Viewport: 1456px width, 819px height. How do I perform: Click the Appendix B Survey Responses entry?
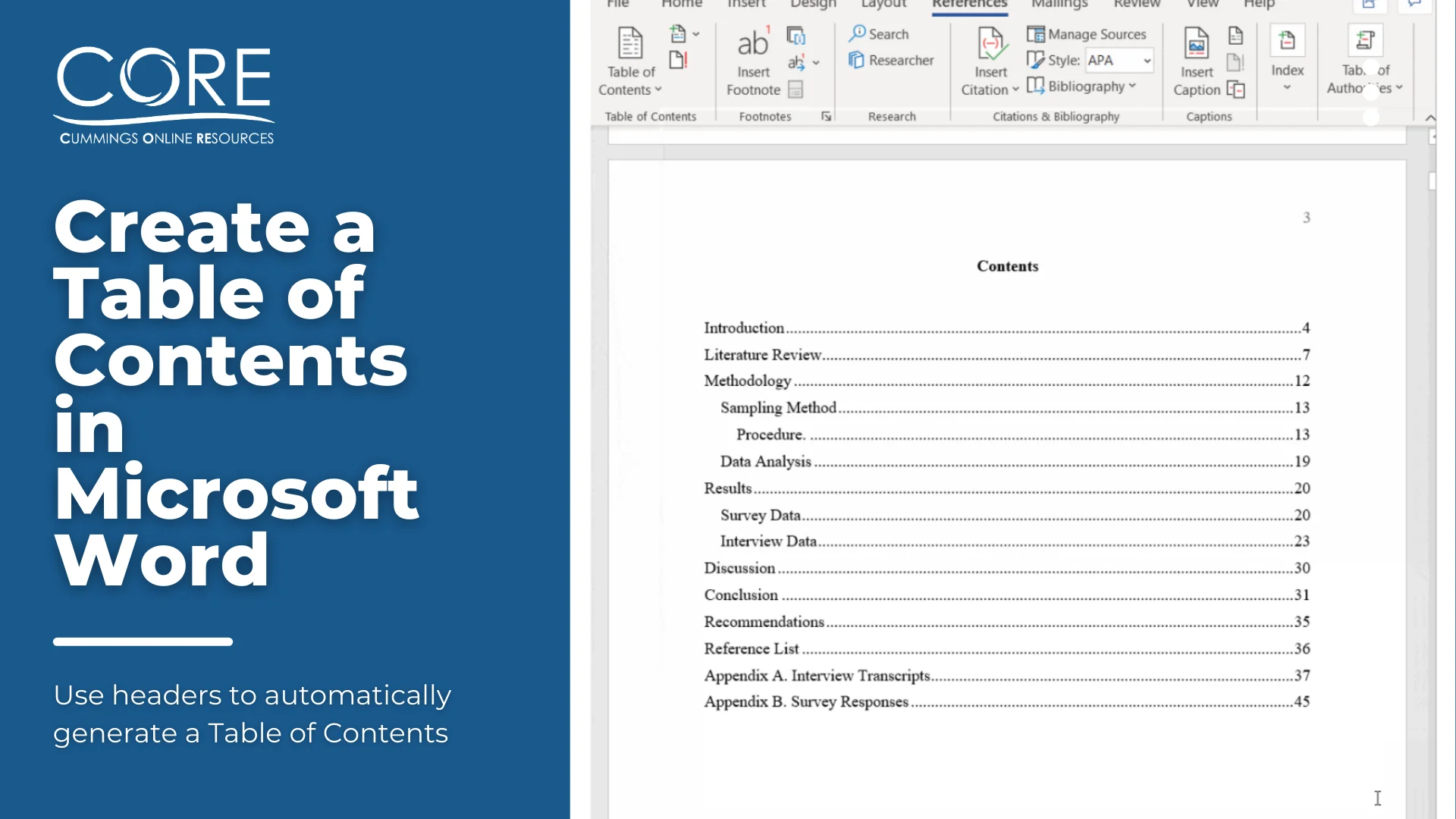(806, 701)
